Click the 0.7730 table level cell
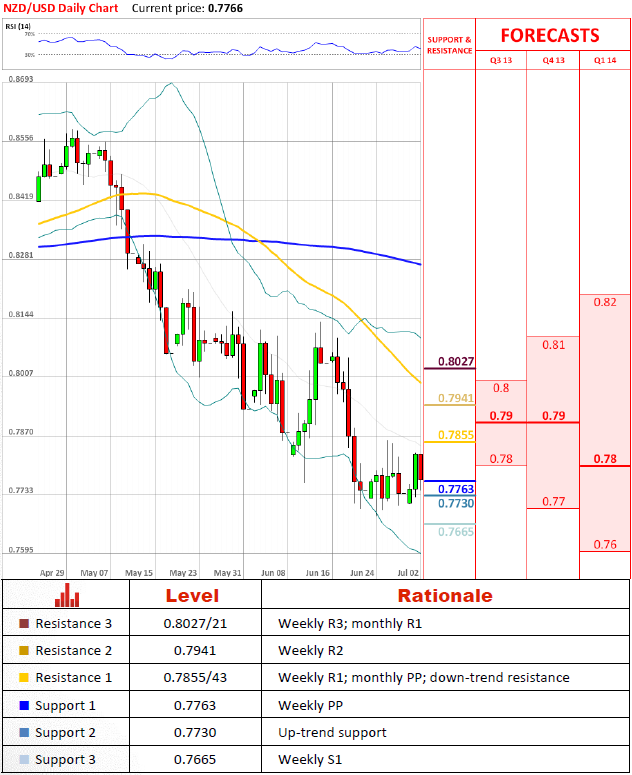The height and width of the screenshot is (775, 632). (x=195, y=732)
